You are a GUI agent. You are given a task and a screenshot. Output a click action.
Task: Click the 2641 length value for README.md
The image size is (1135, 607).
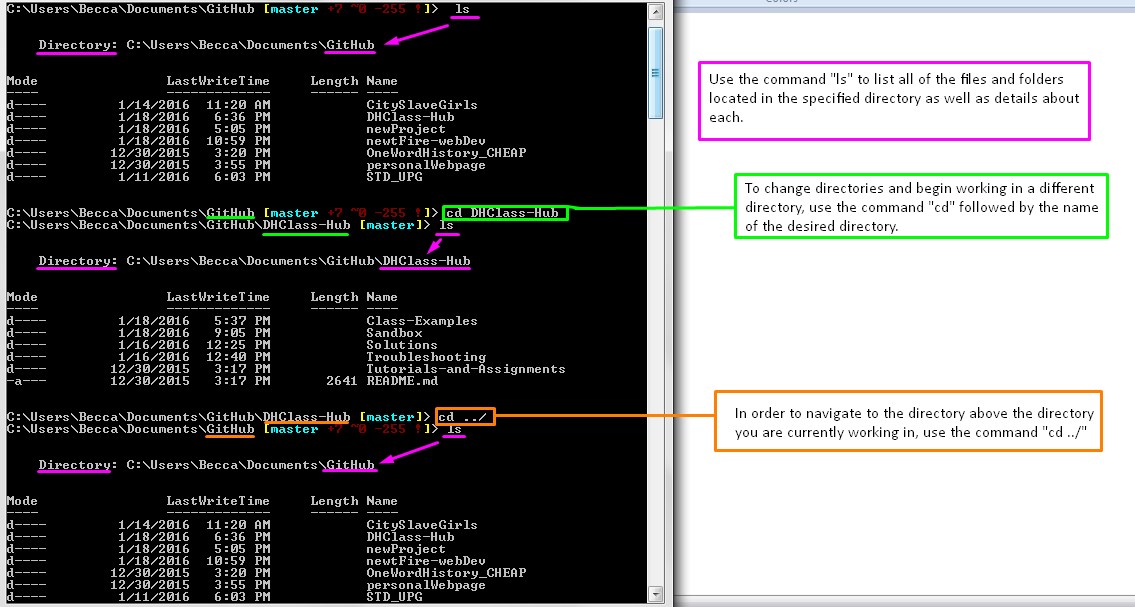coord(341,381)
